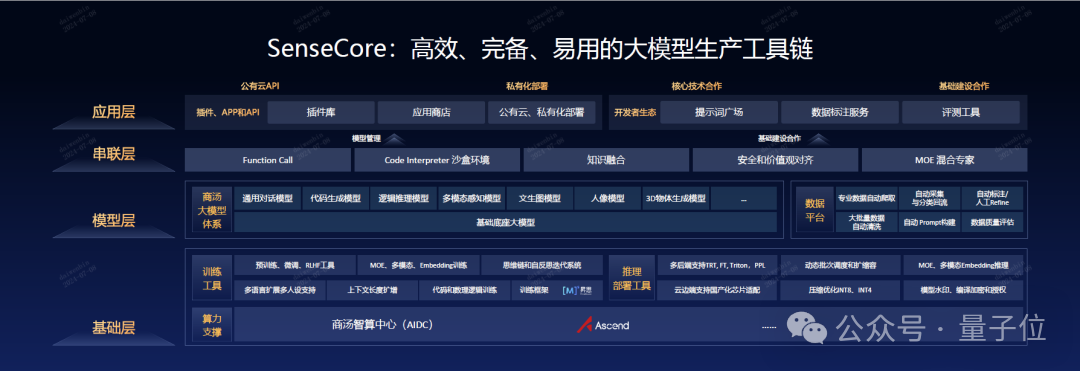
Task: Select the 基础层 layer label
Action: point(114,328)
